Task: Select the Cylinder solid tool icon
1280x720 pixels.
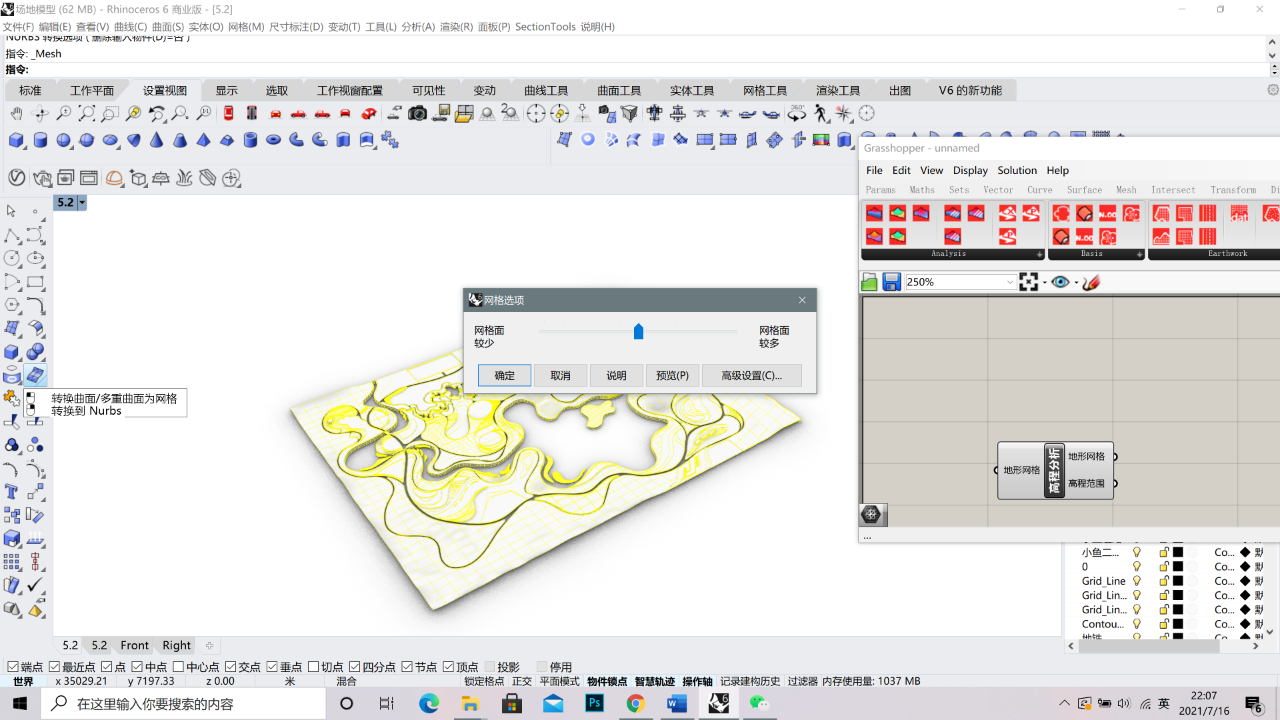Action: click(x=40, y=140)
